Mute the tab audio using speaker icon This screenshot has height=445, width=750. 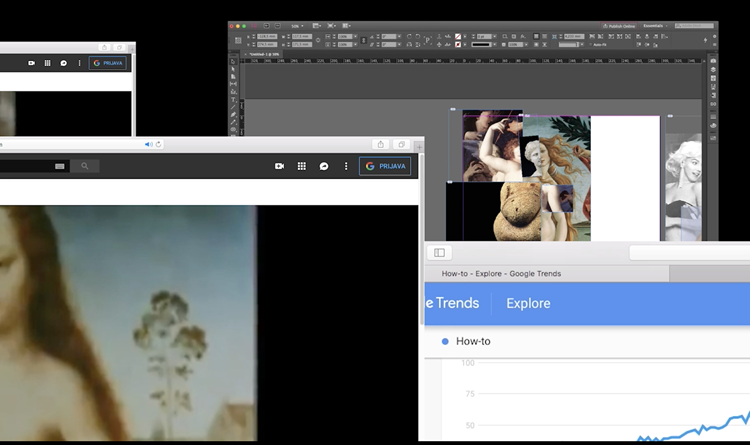pyautogui.click(x=148, y=144)
